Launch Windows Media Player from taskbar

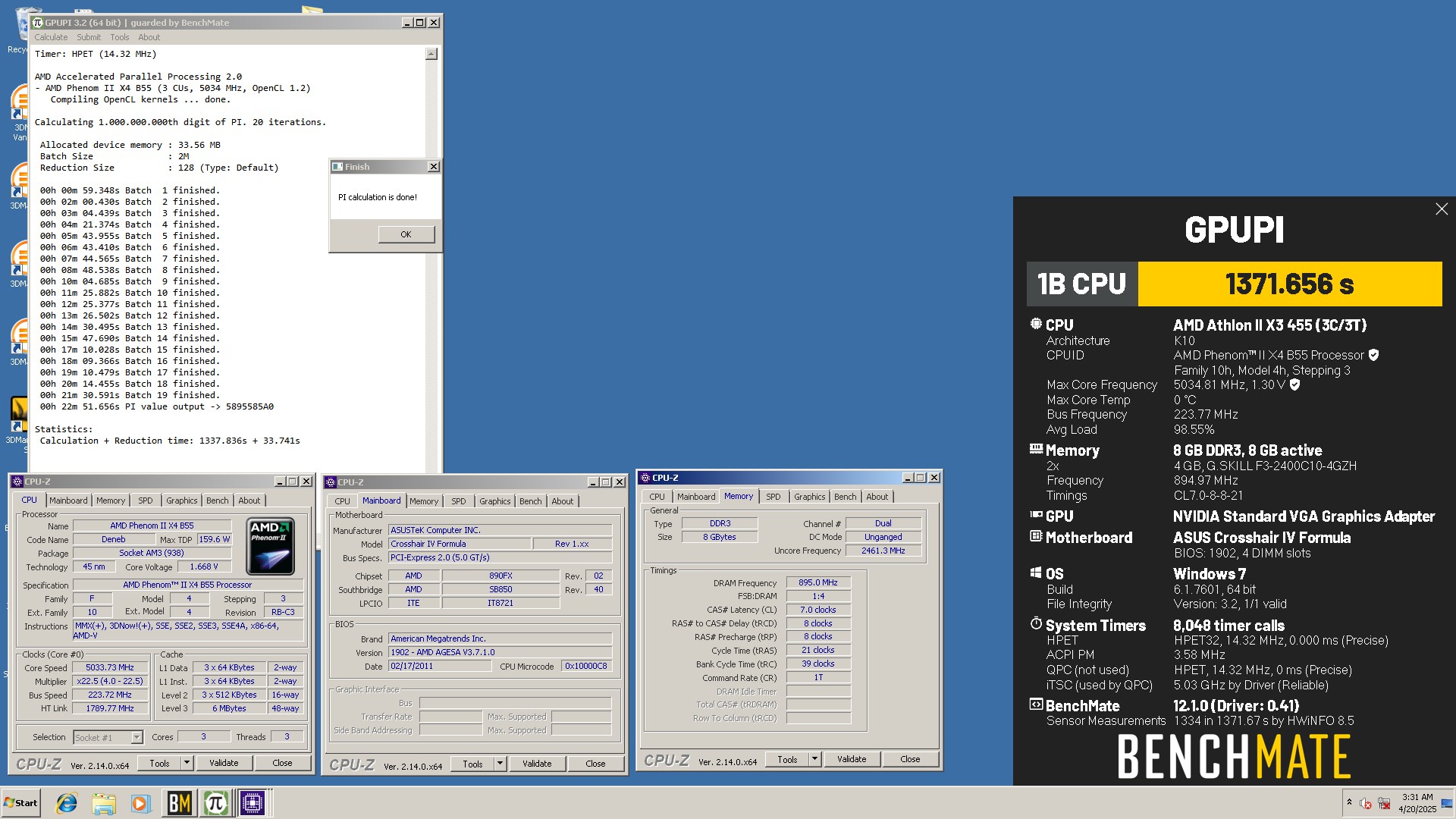click(140, 803)
